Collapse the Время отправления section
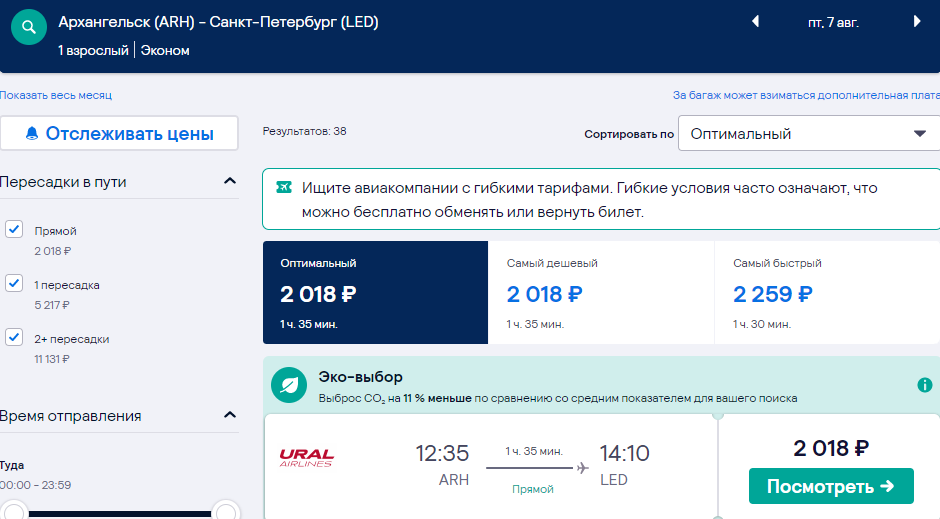940x519 pixels. [x=230, y=415]
